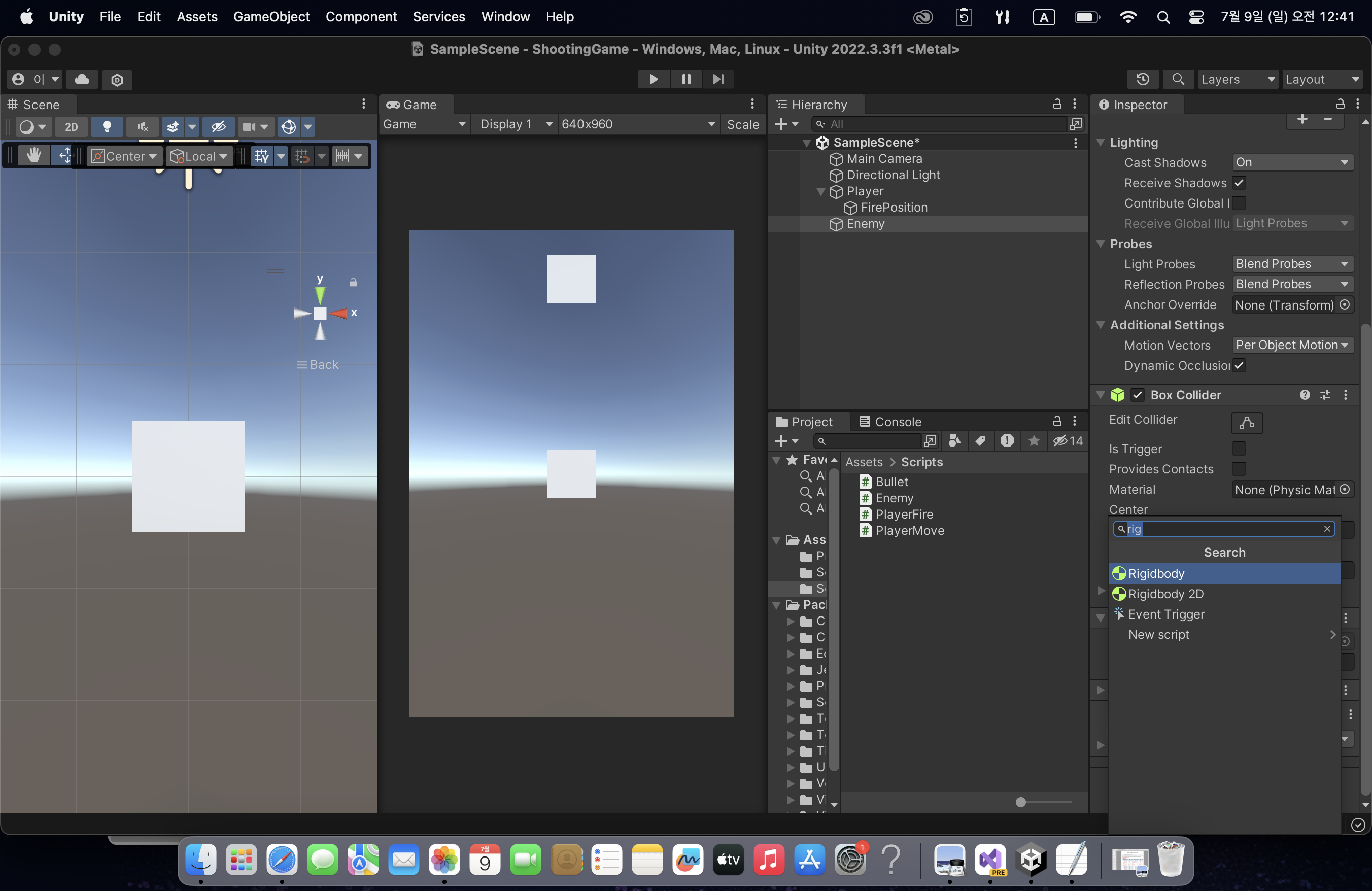
Task: Open the GameObject menu
Action: (271, 16)
